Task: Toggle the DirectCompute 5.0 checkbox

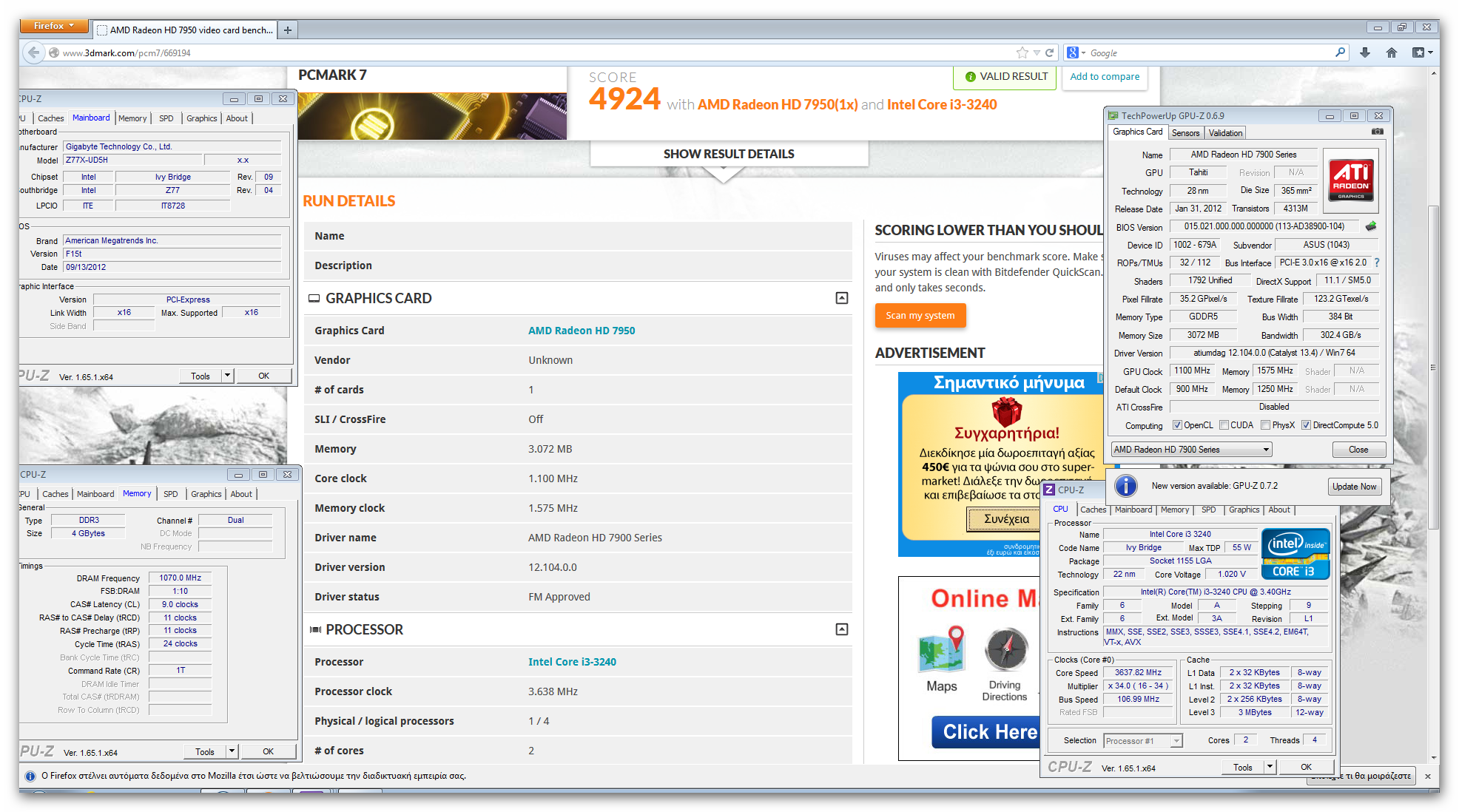Action: point(1307,425)
